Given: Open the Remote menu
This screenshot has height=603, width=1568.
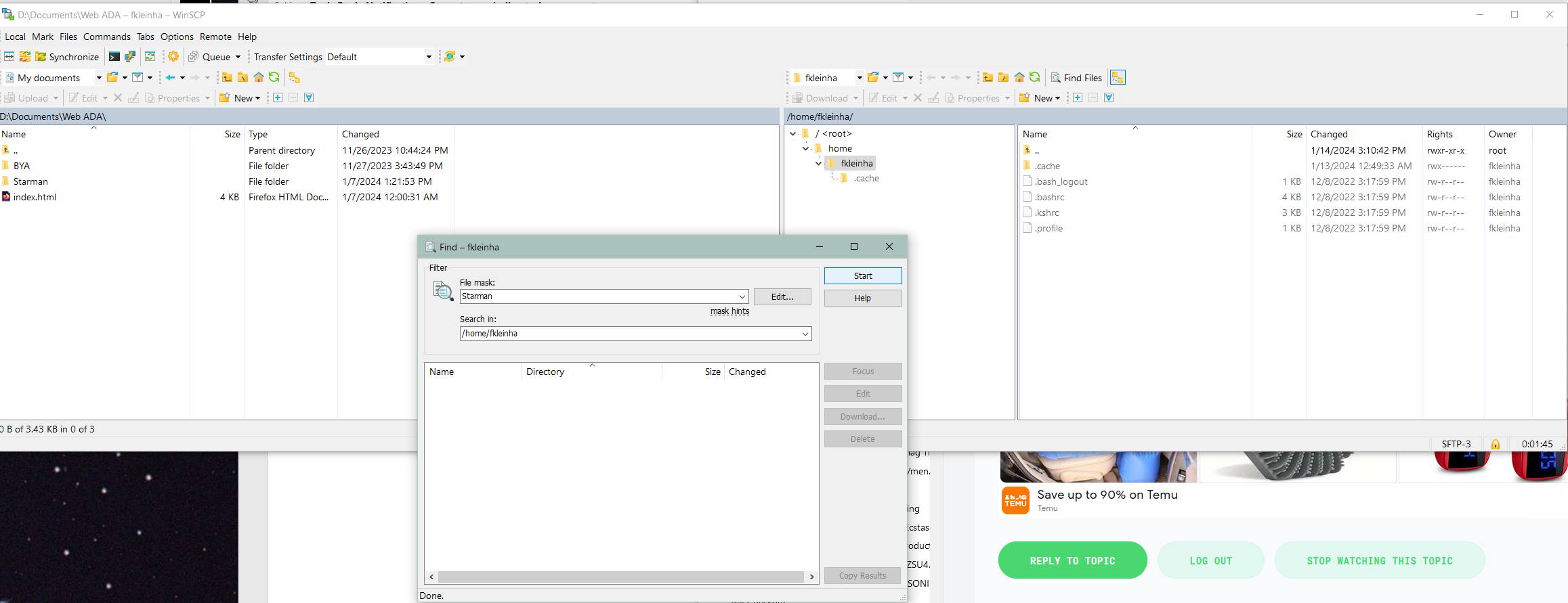Looking at the screenshot, I should 215,37.
